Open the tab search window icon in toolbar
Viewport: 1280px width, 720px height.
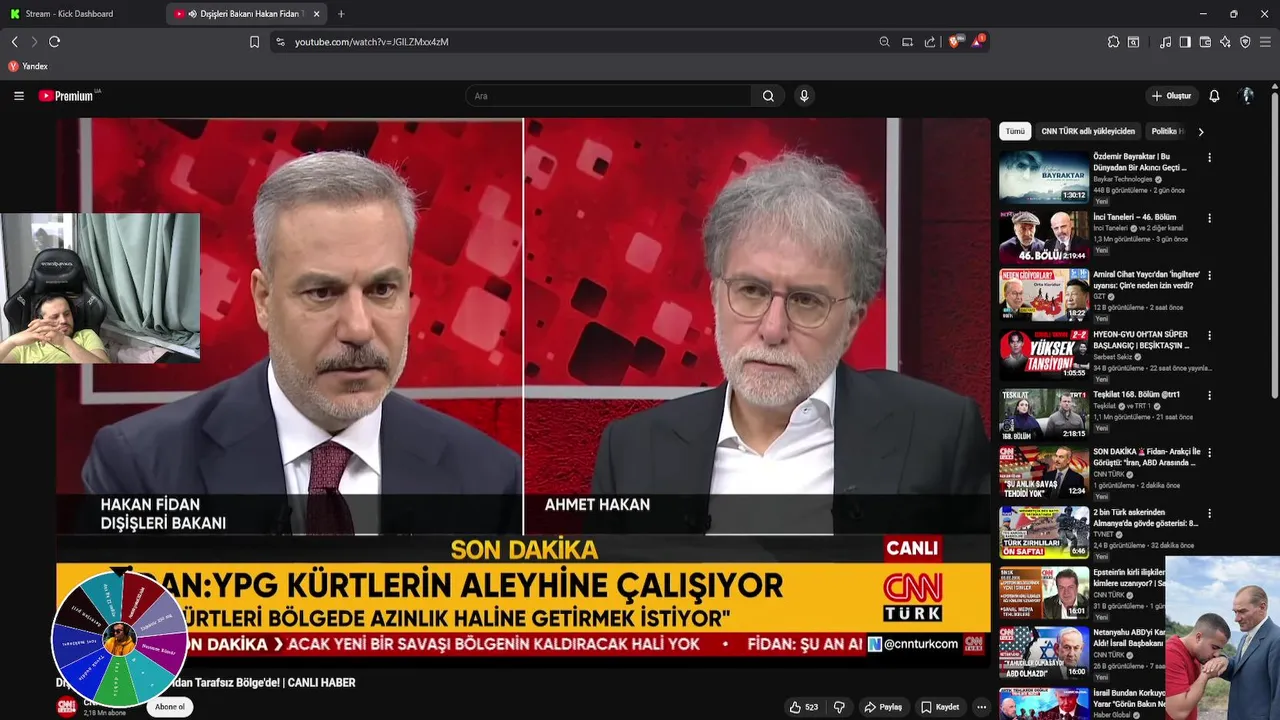pos(1133,42)
